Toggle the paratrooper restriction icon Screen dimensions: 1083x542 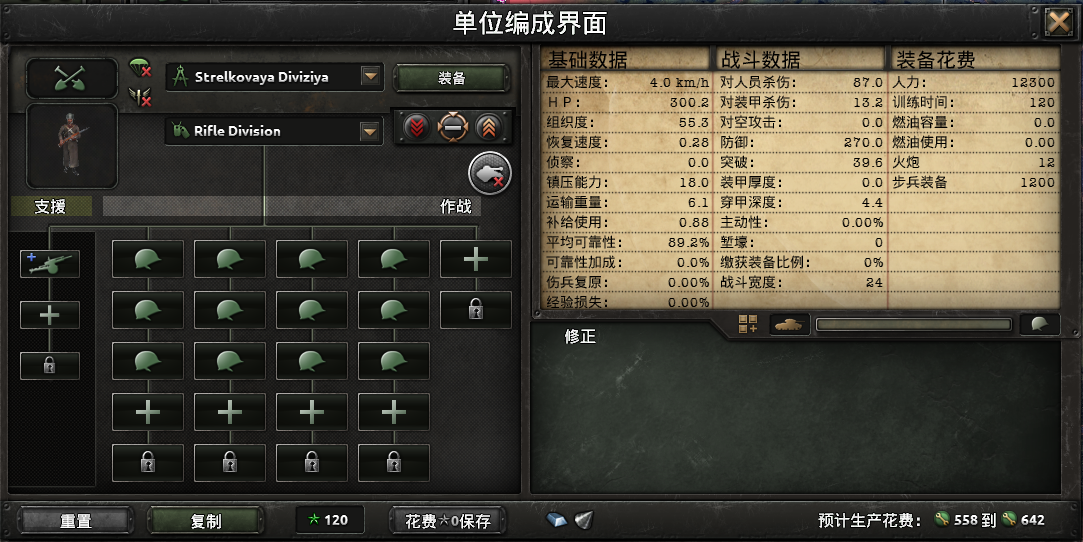pyautogui.click(x=140, y=68)
